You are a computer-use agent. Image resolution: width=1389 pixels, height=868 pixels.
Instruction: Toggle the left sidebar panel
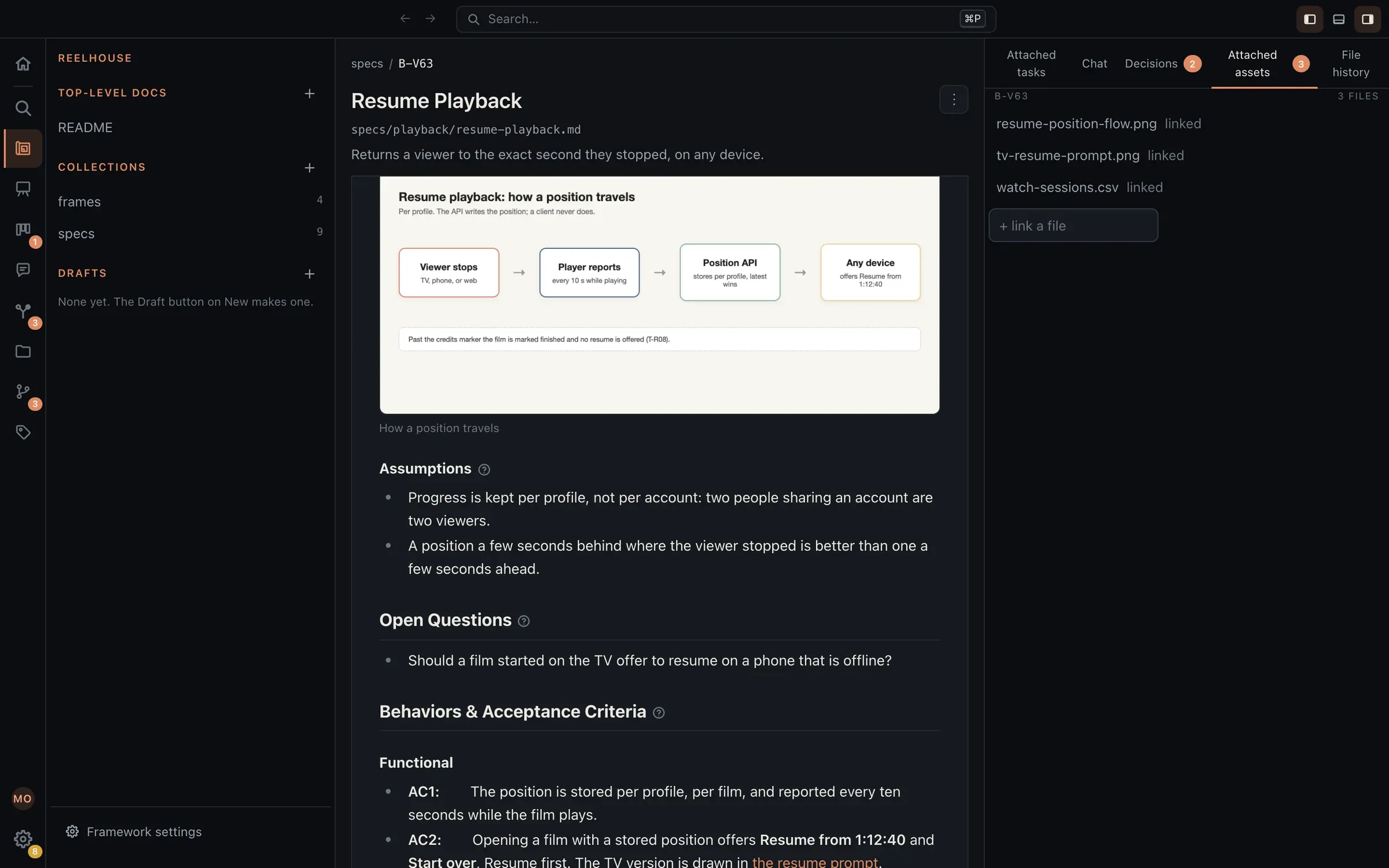coord(1310,19)
